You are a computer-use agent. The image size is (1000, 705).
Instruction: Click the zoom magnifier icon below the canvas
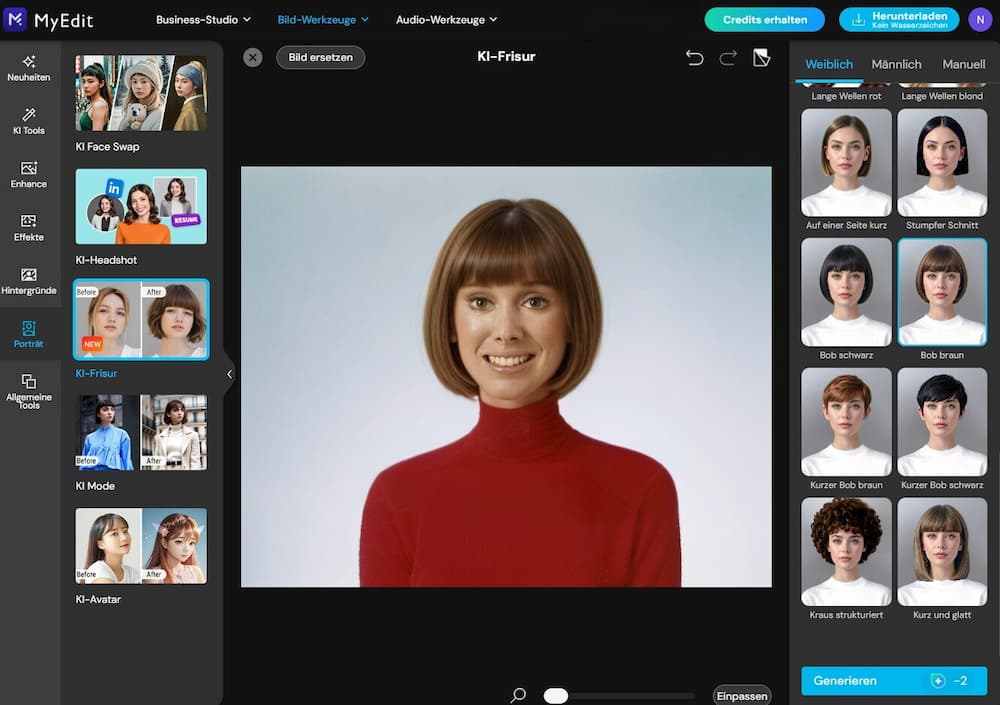518,694
